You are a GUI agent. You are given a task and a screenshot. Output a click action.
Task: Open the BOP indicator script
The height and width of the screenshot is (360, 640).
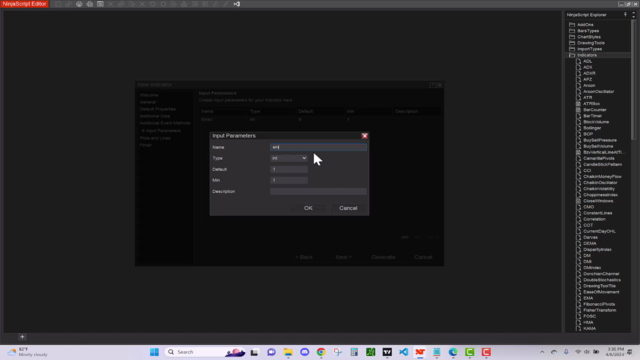tap(588, 134)
